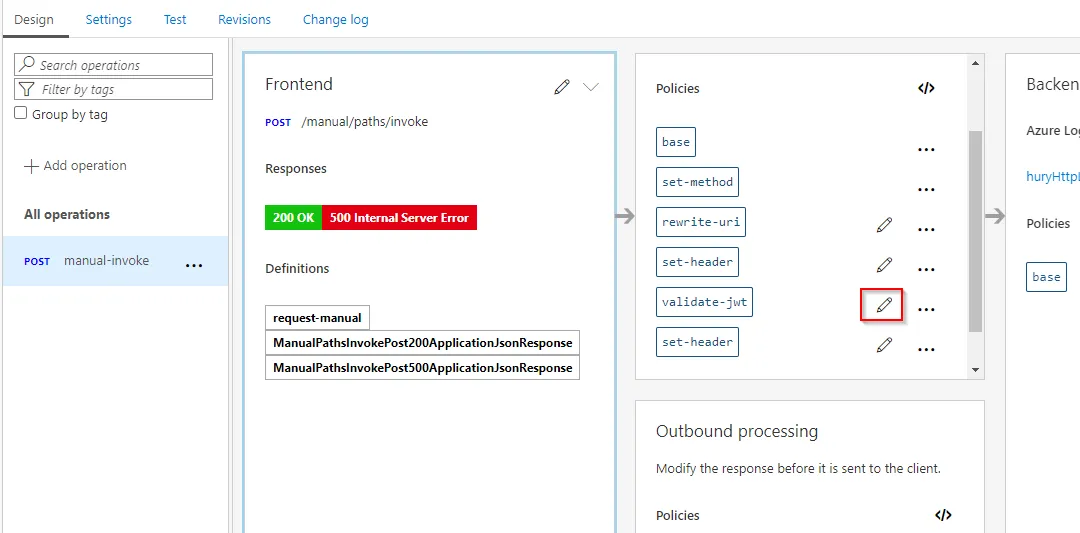Open manual-invoke operation context menu
The width and height of the screenshot is (1080, 533).
pyautogui.click(x=194, y=266)
